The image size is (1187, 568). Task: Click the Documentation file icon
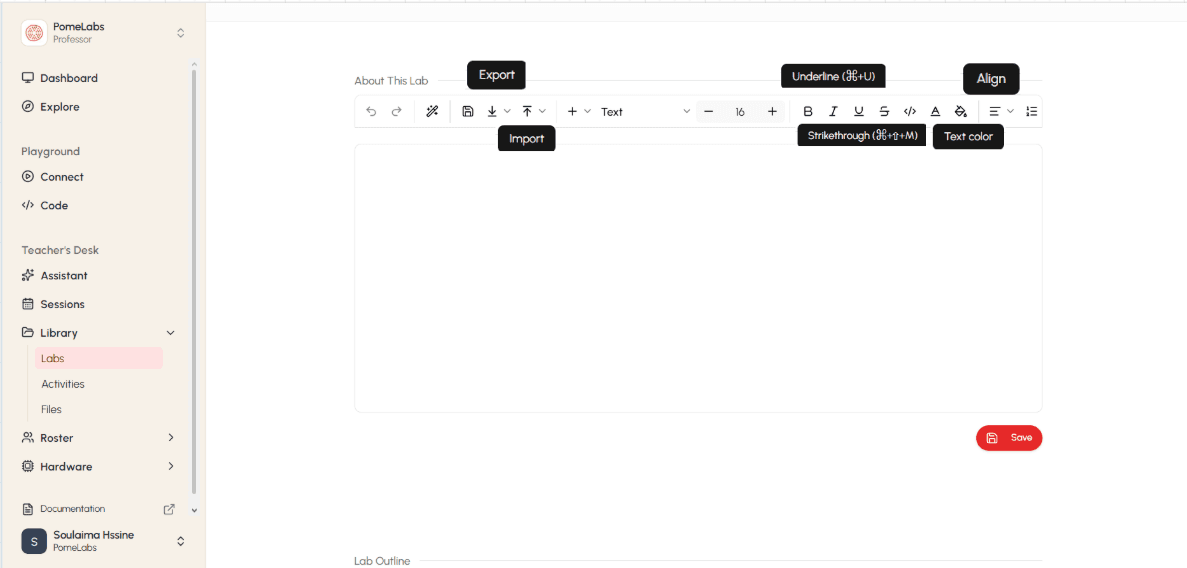click(x=28, y=509)
